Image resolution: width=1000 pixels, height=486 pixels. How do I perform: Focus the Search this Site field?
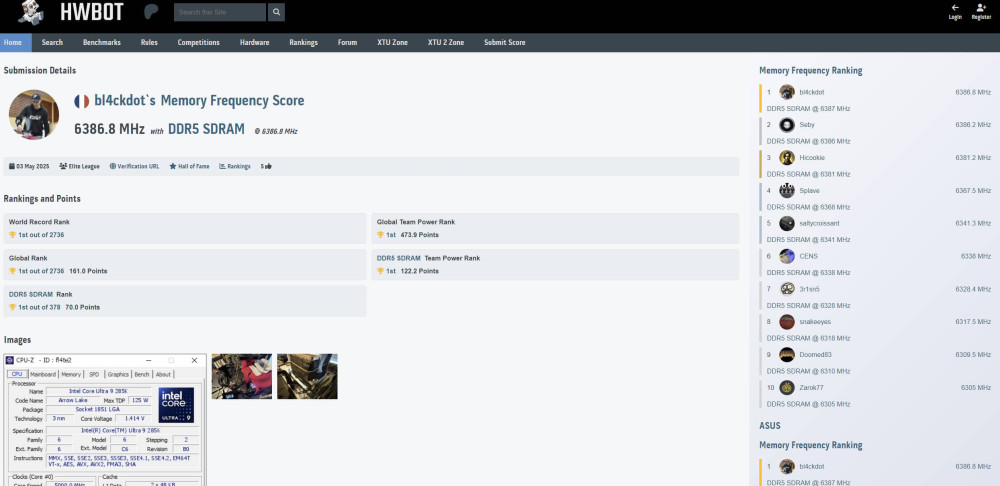220,12
